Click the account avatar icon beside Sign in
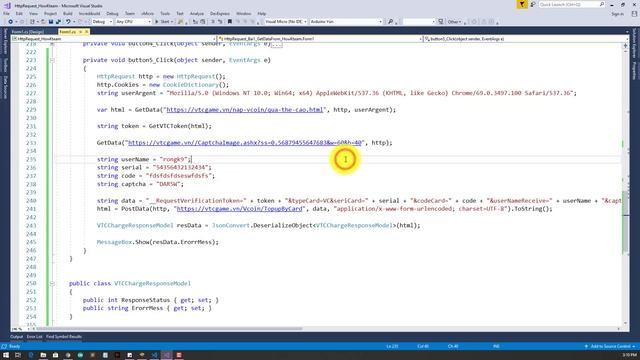Image resolution: width=640 pixels, height=360 pixels. 634,13
